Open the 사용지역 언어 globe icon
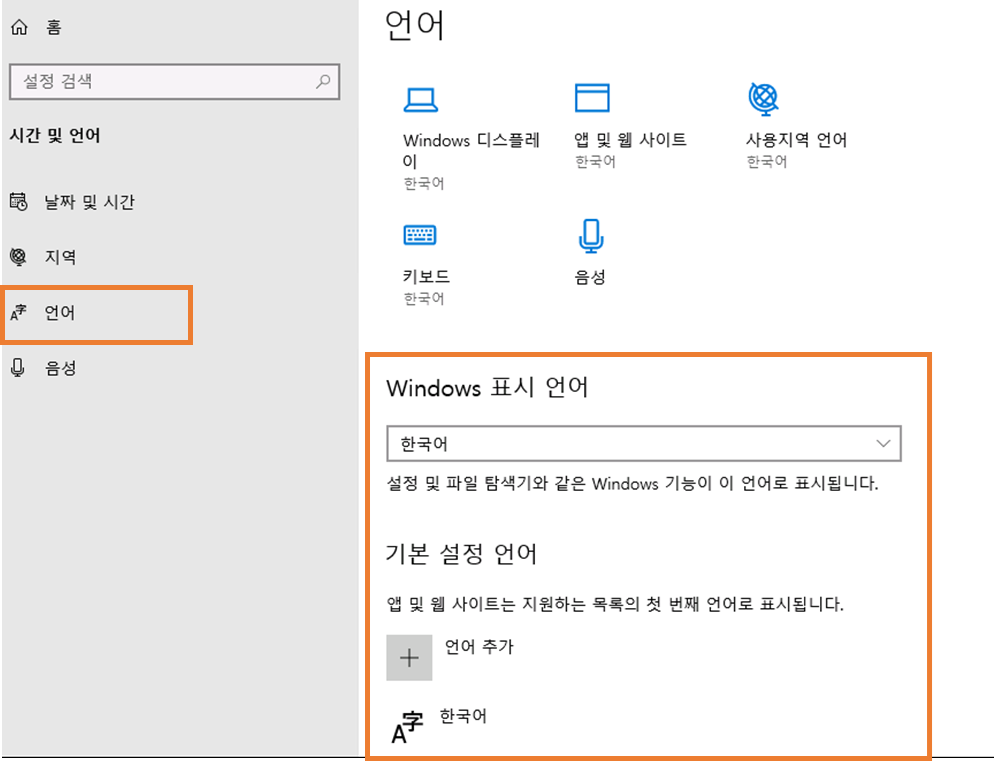This screenshot has height=761, width=994. point(763,99)
